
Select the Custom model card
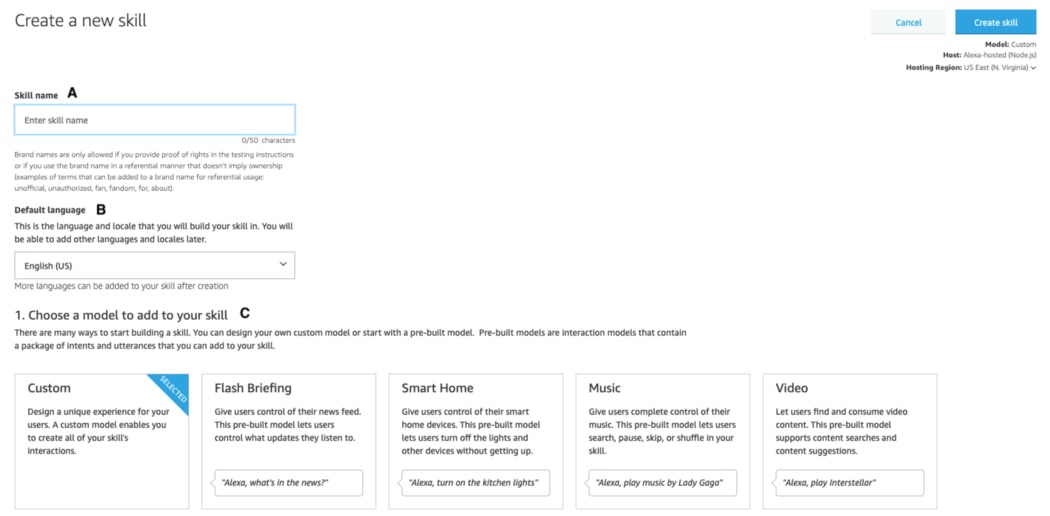[102, 442]
